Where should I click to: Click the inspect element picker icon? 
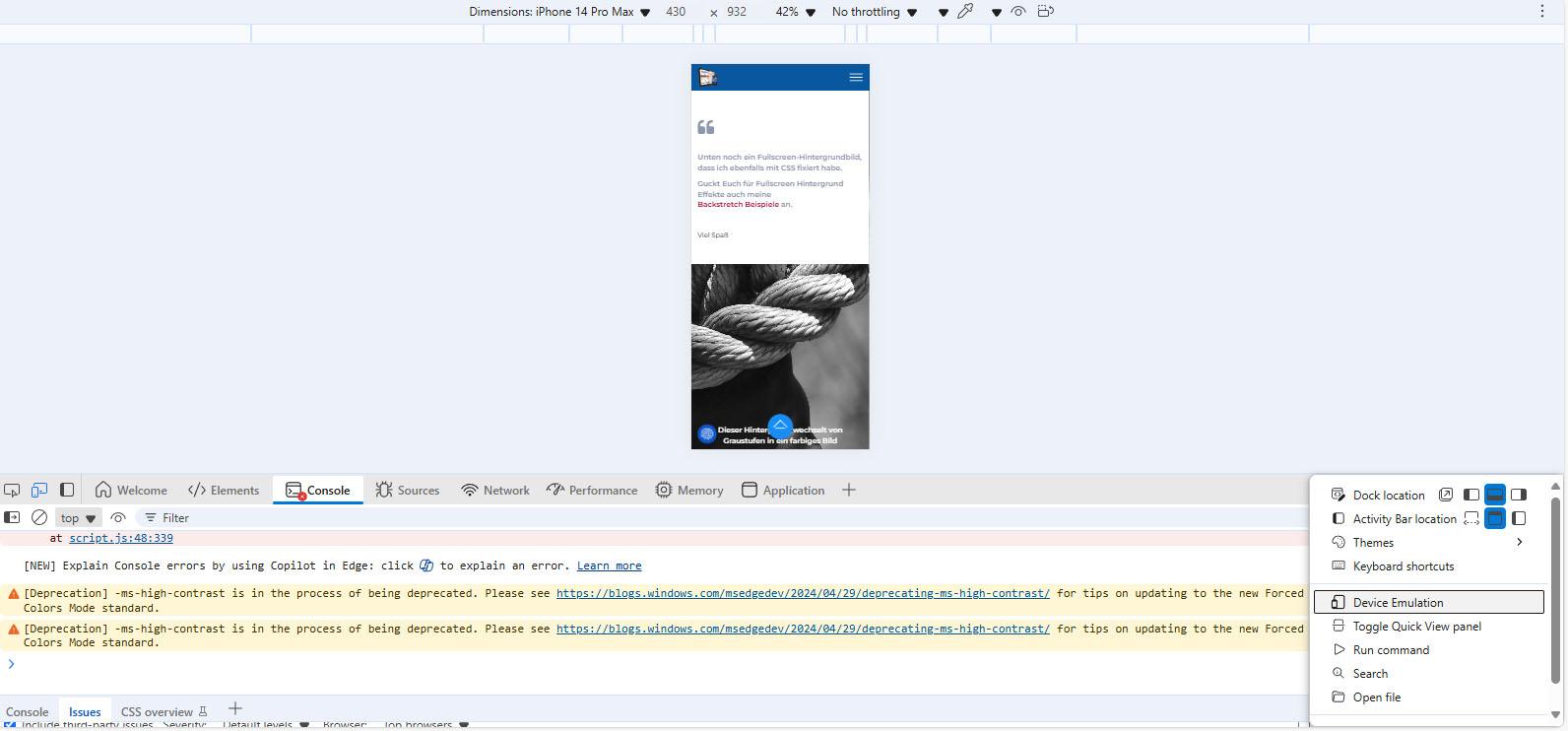12,491
